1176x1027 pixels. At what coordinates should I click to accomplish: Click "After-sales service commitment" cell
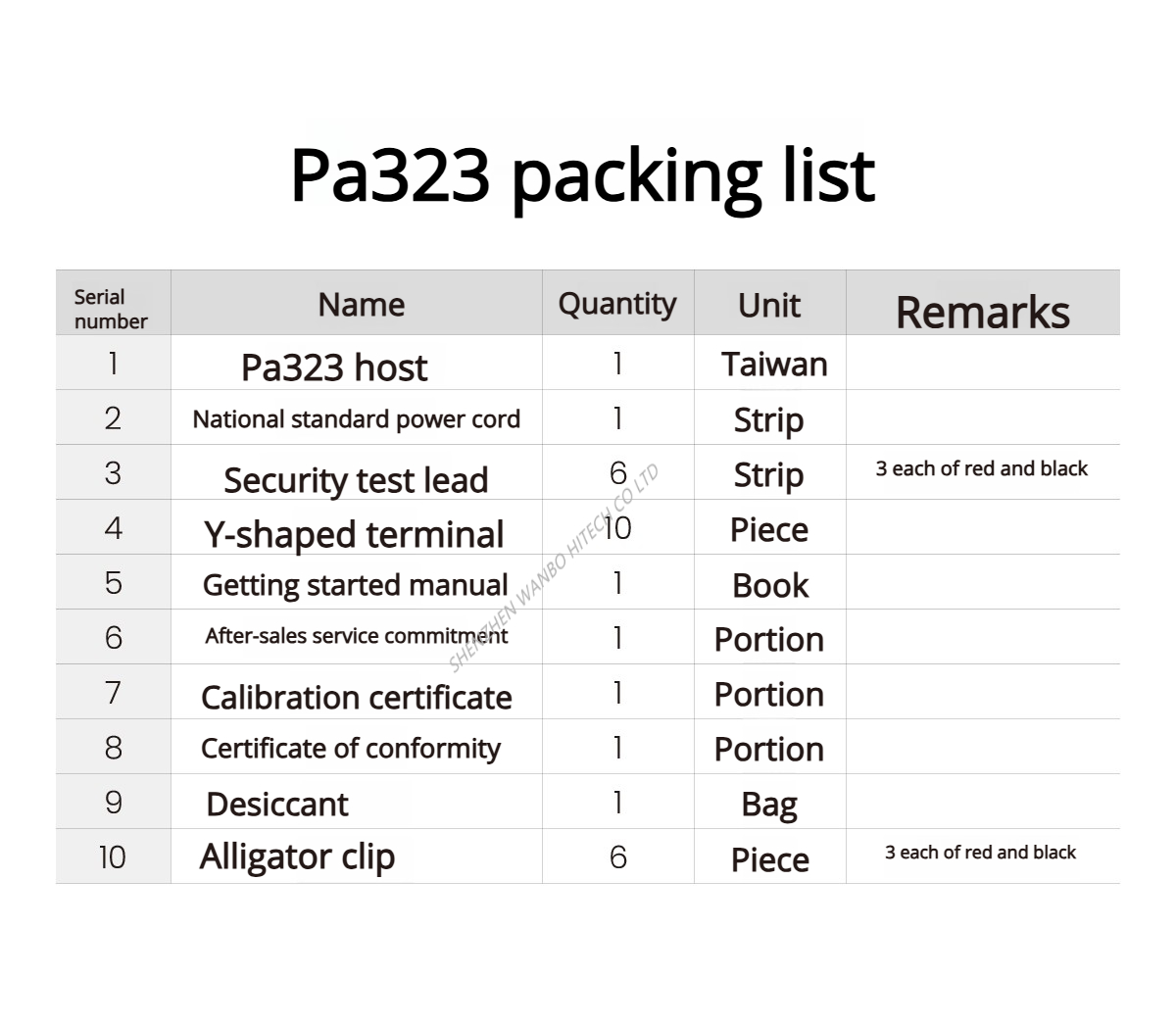[356, 636]
